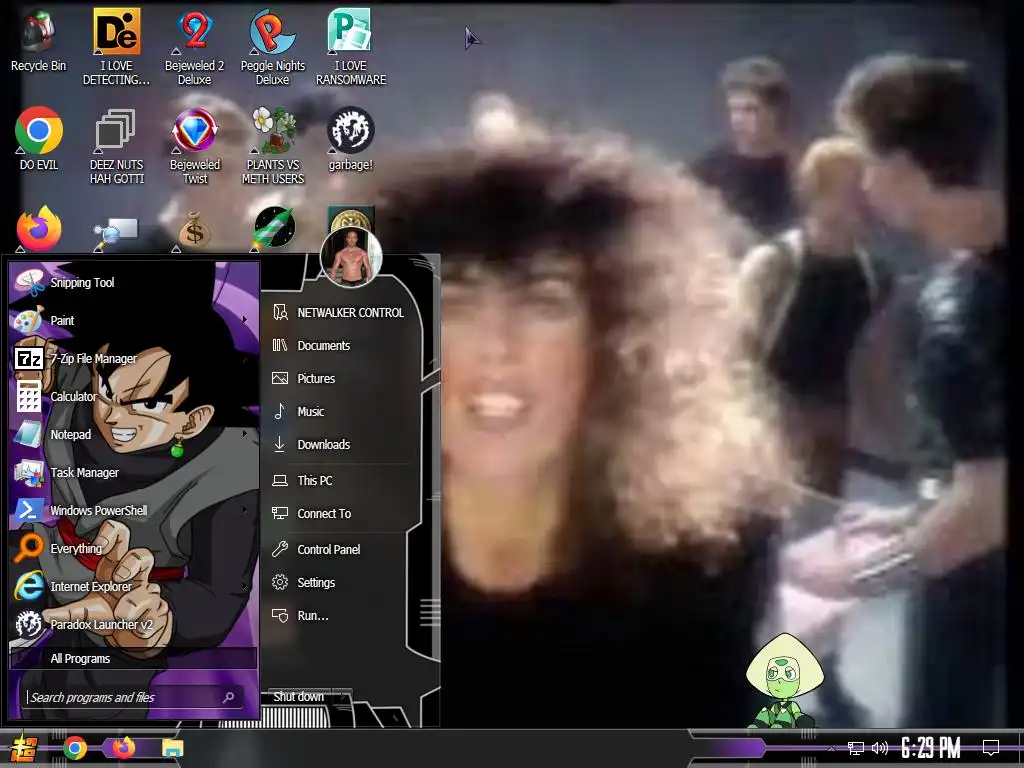Image resolution: width=1024 pixels, height=768 pixels.
Task: Click the money bag desktop icon
Action: tap(194, 230)
